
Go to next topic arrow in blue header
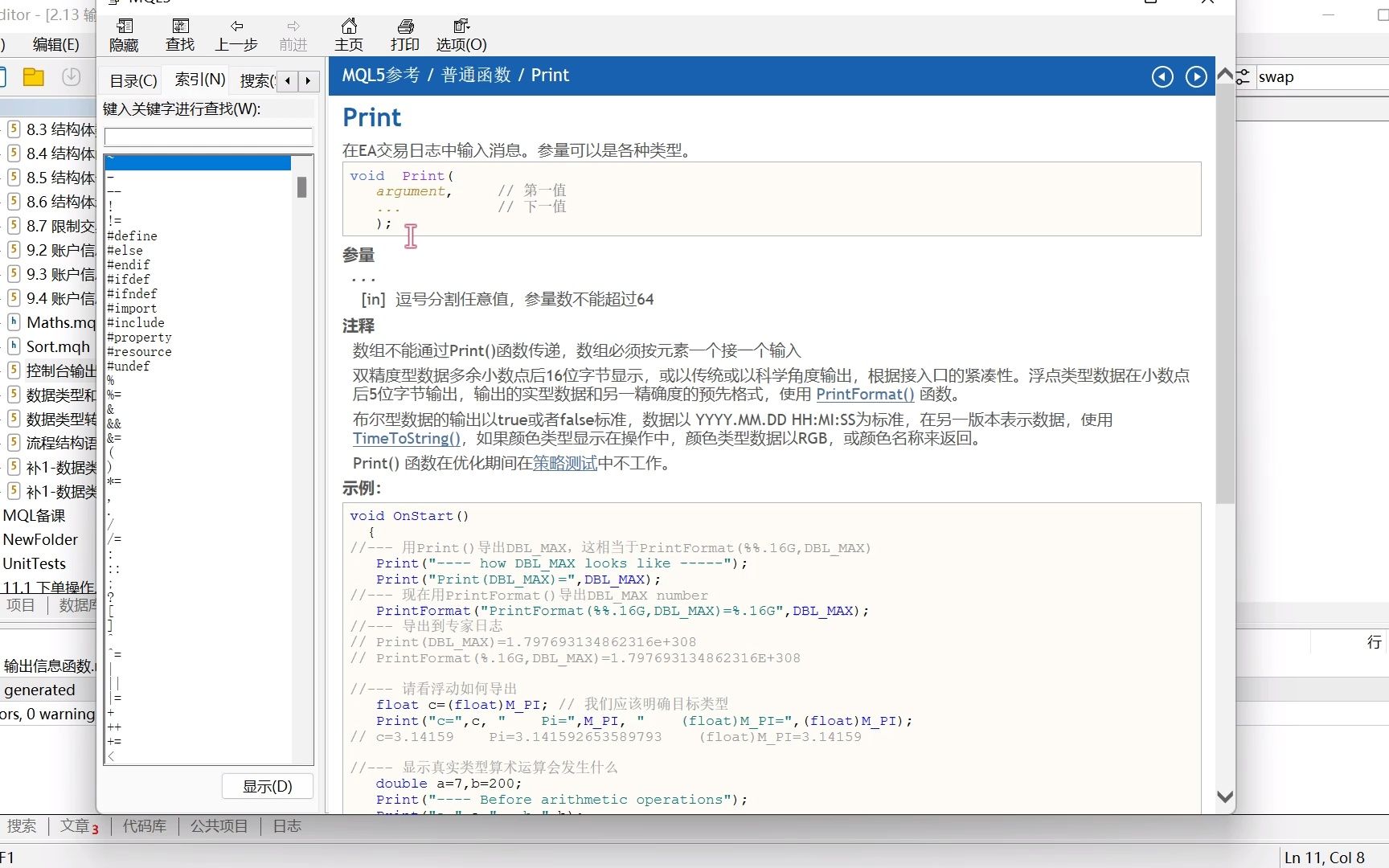(1196, 76)
